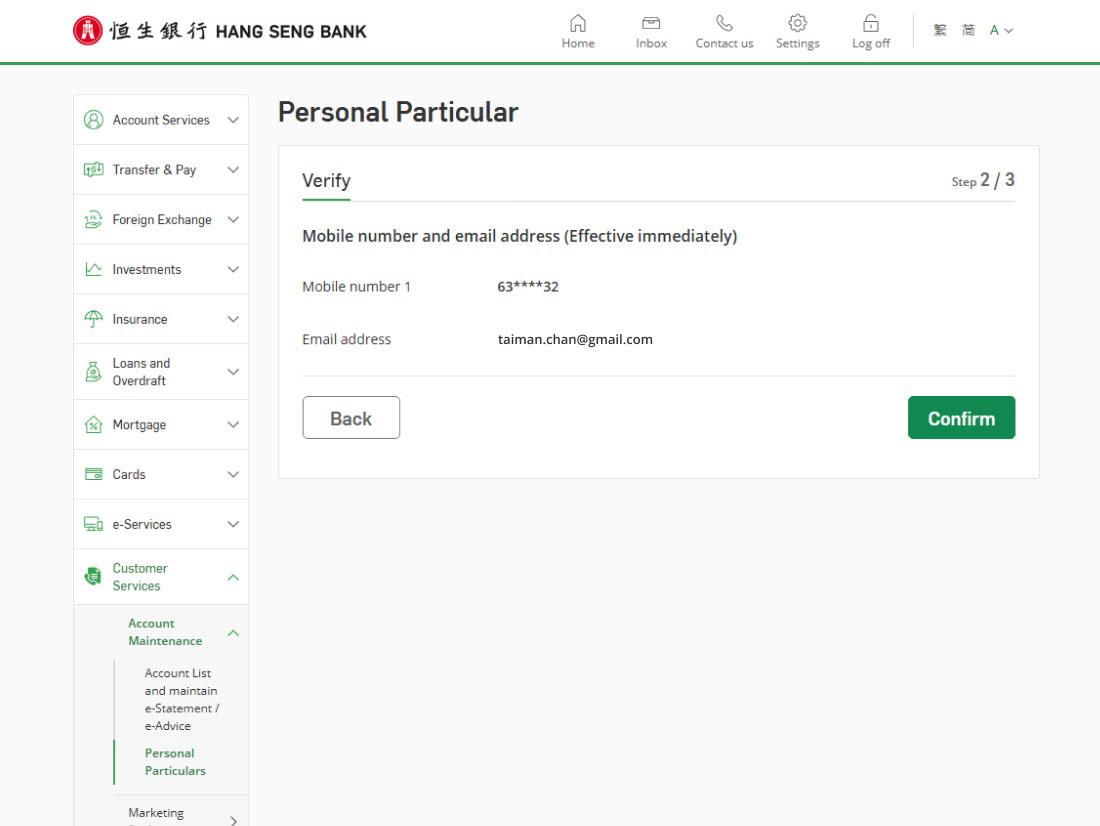
Task: Expand the Account Services menu chevron
Action: (x=233, y=120)
